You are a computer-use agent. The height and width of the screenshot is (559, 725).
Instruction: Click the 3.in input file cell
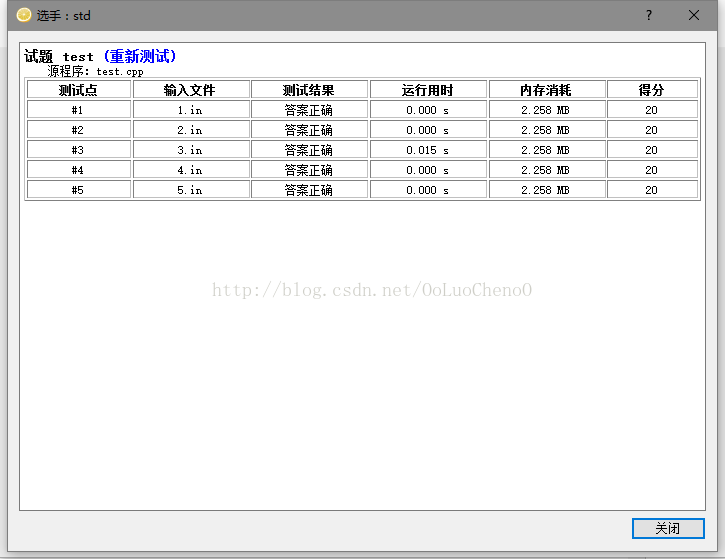tap(191, 150)
